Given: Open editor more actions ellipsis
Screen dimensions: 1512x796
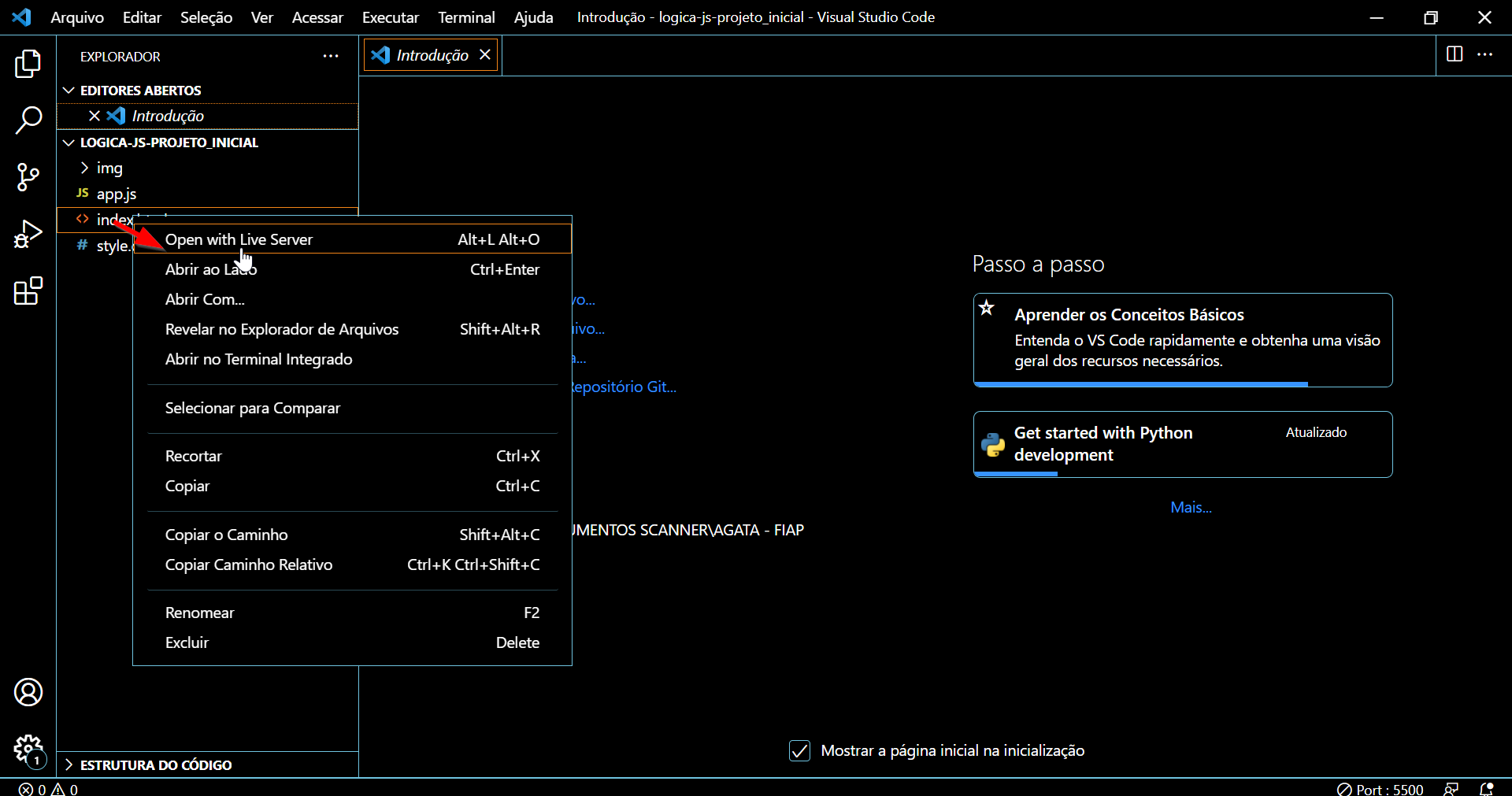Looking at the screenshot, I should coord(1484,54).
